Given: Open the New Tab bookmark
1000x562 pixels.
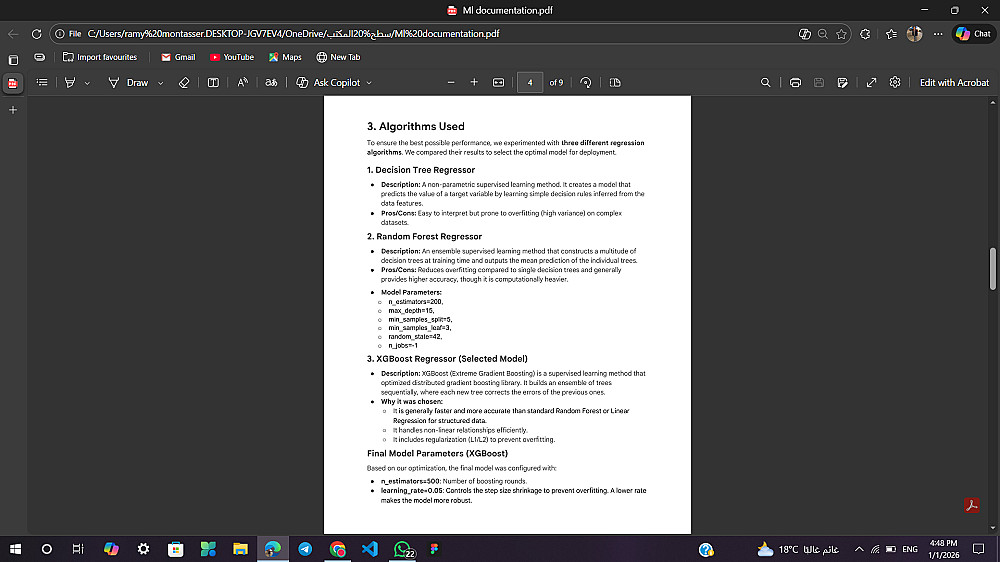Looking at the screenshot, I should [x=338, y=57].
